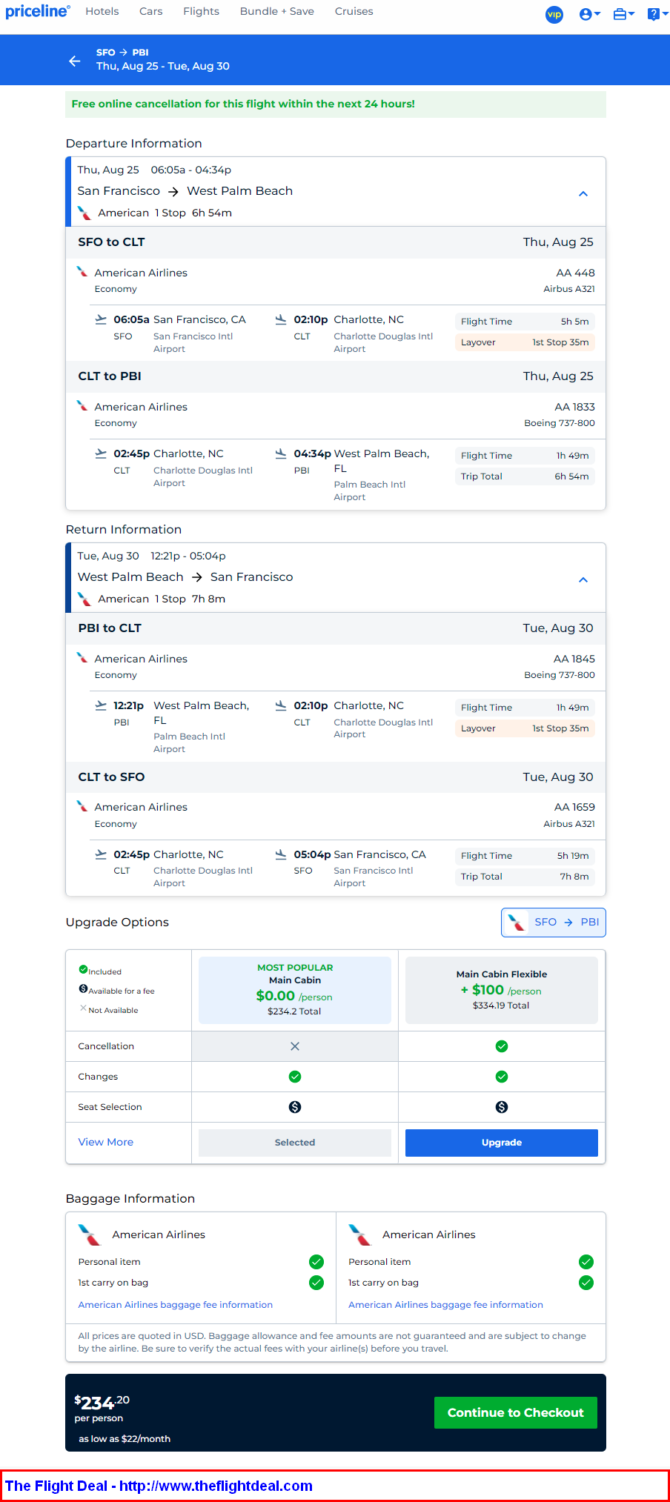Click the Boeing 737-800 text under AA 1833
Screen dimensions: 670x1502
(x=559, y=423)
